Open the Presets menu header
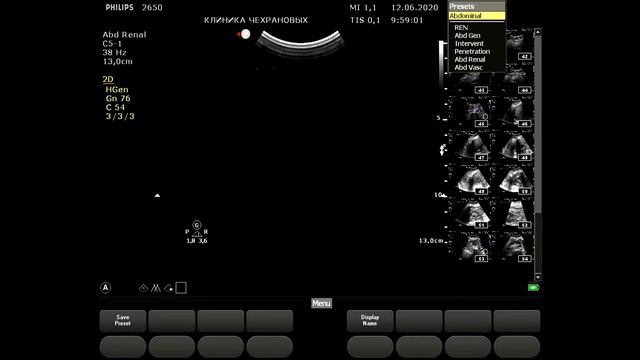 [x=477, y=7]
